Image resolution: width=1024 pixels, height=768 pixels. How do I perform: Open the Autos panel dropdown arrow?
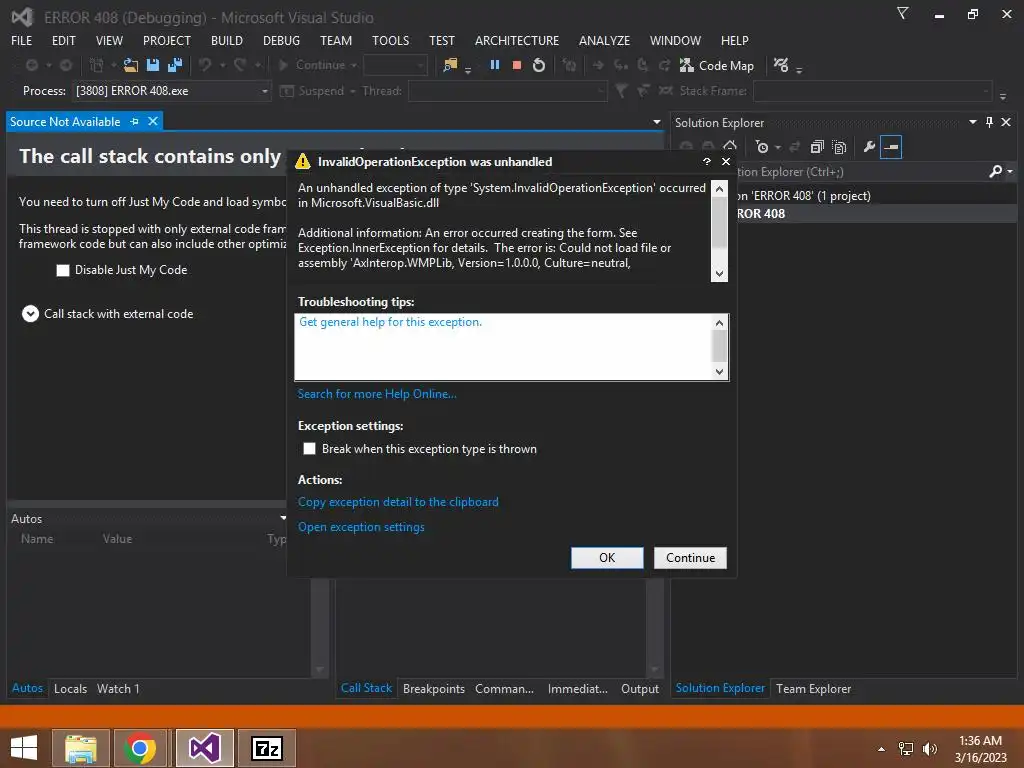283,518
